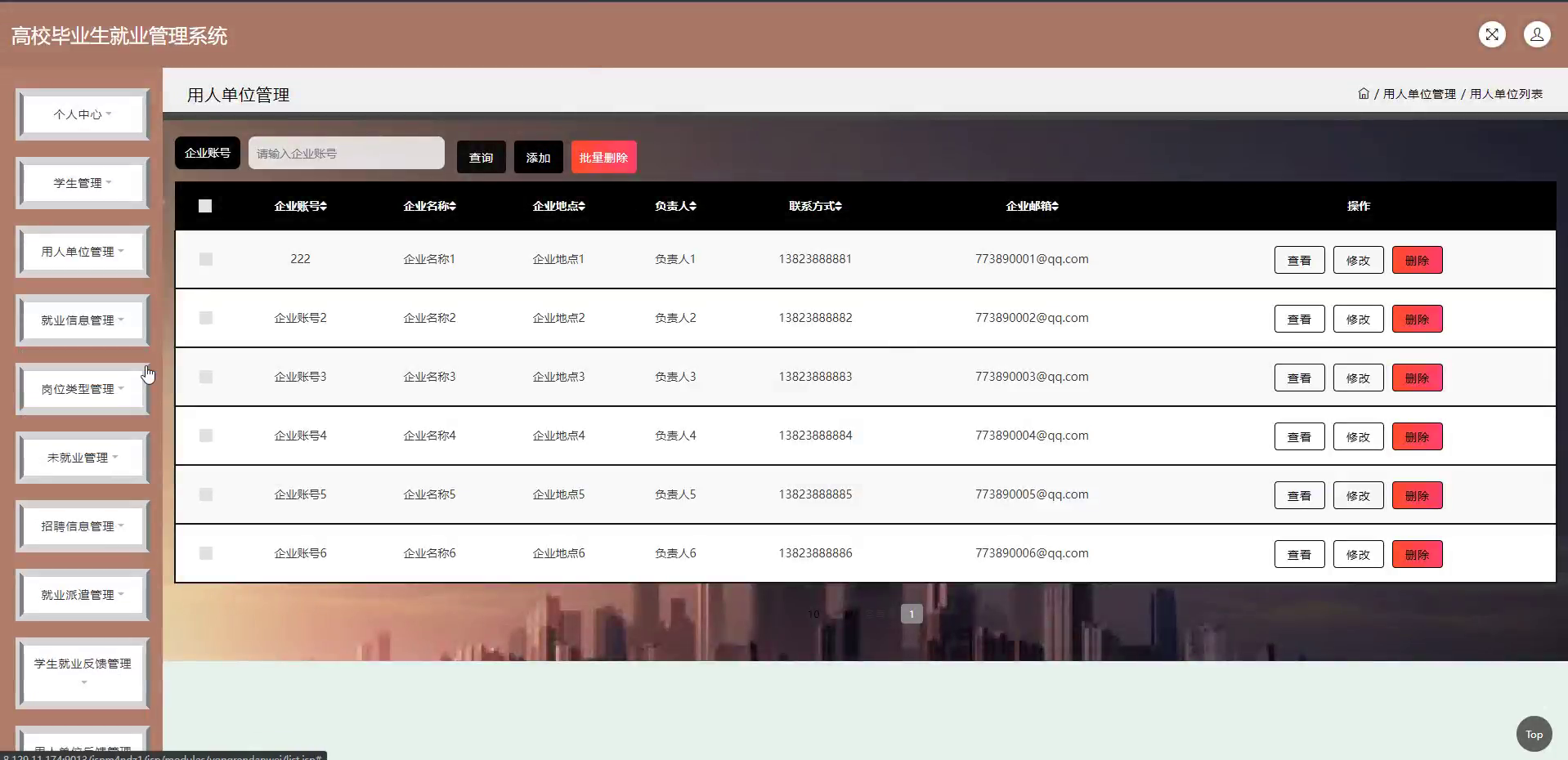Click 删除 for 企业账号6 row

[x=1417, y=554]
